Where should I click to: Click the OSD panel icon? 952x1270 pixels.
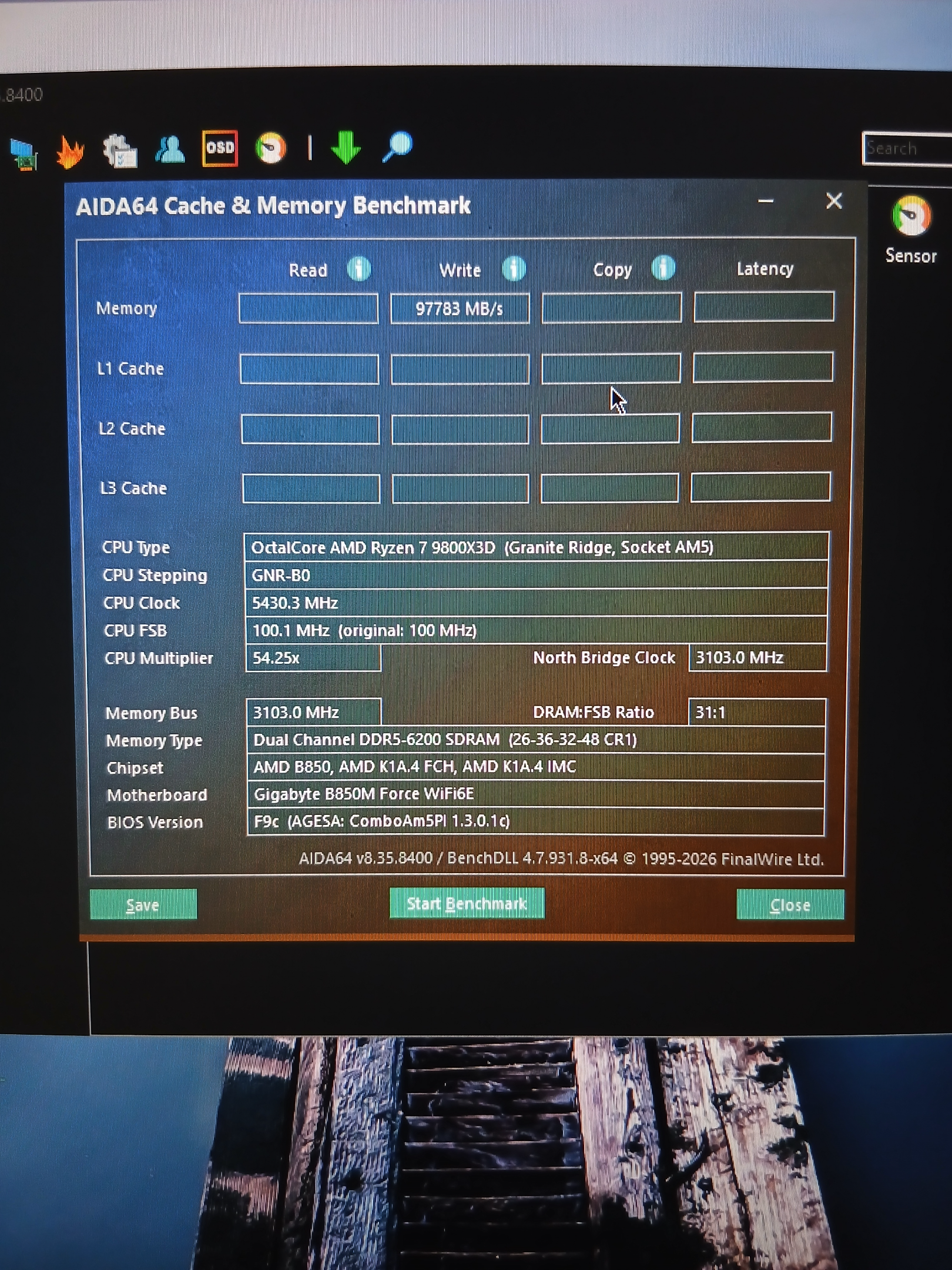[220, 148]
